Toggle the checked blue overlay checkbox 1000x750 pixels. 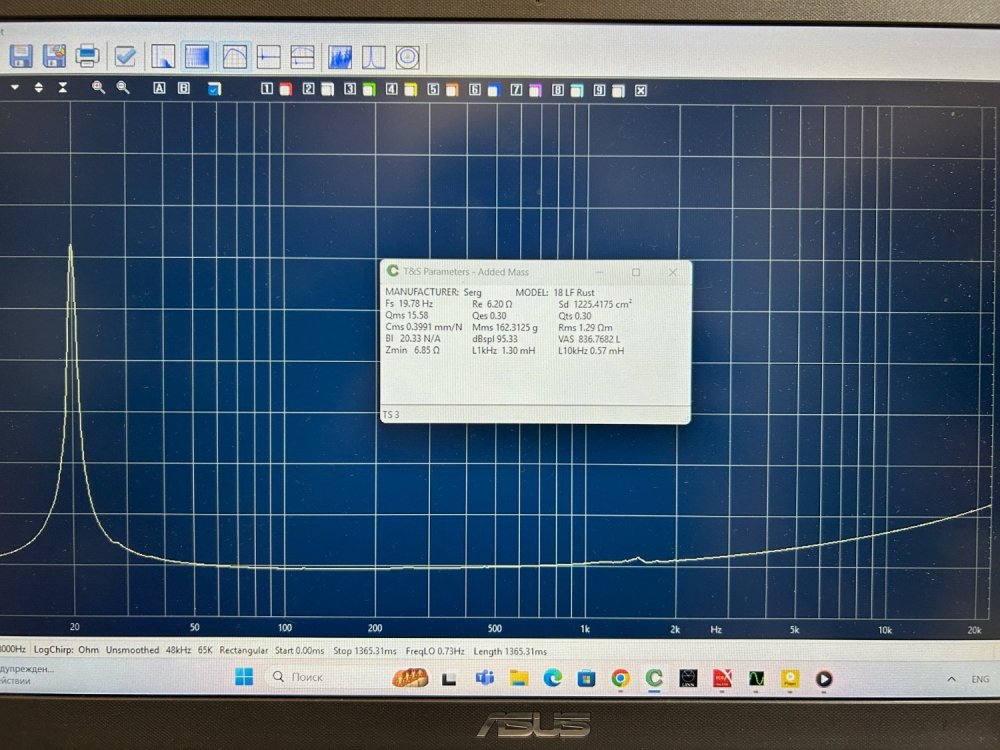click(214, 89)
